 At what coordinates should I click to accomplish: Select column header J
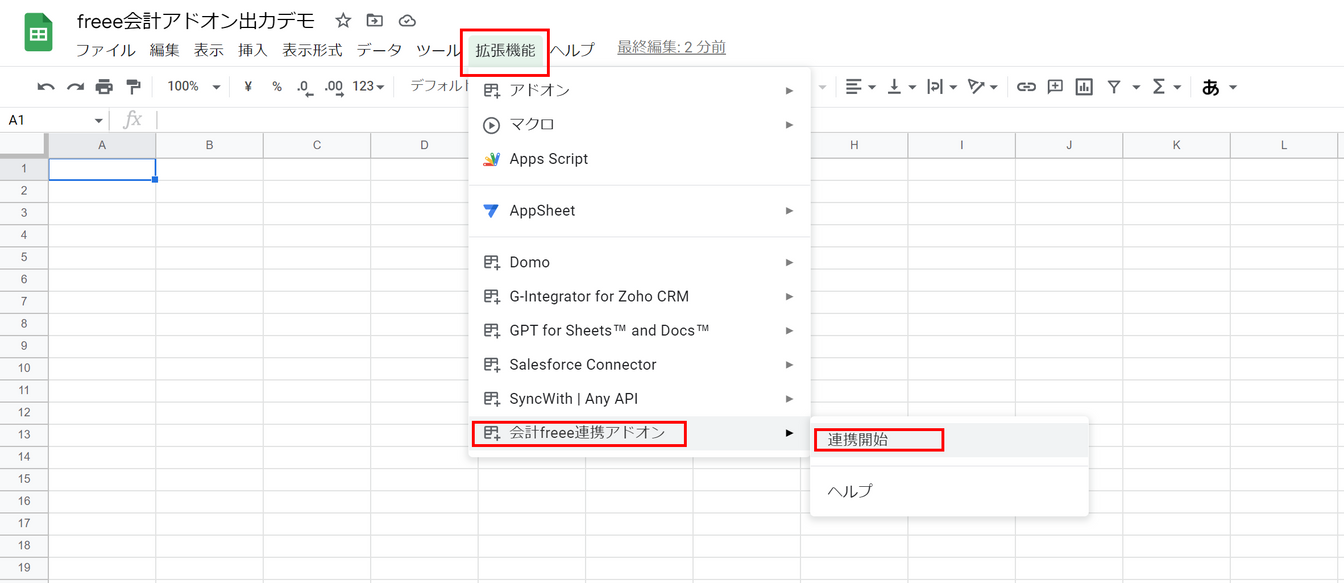pos(1069,146)
